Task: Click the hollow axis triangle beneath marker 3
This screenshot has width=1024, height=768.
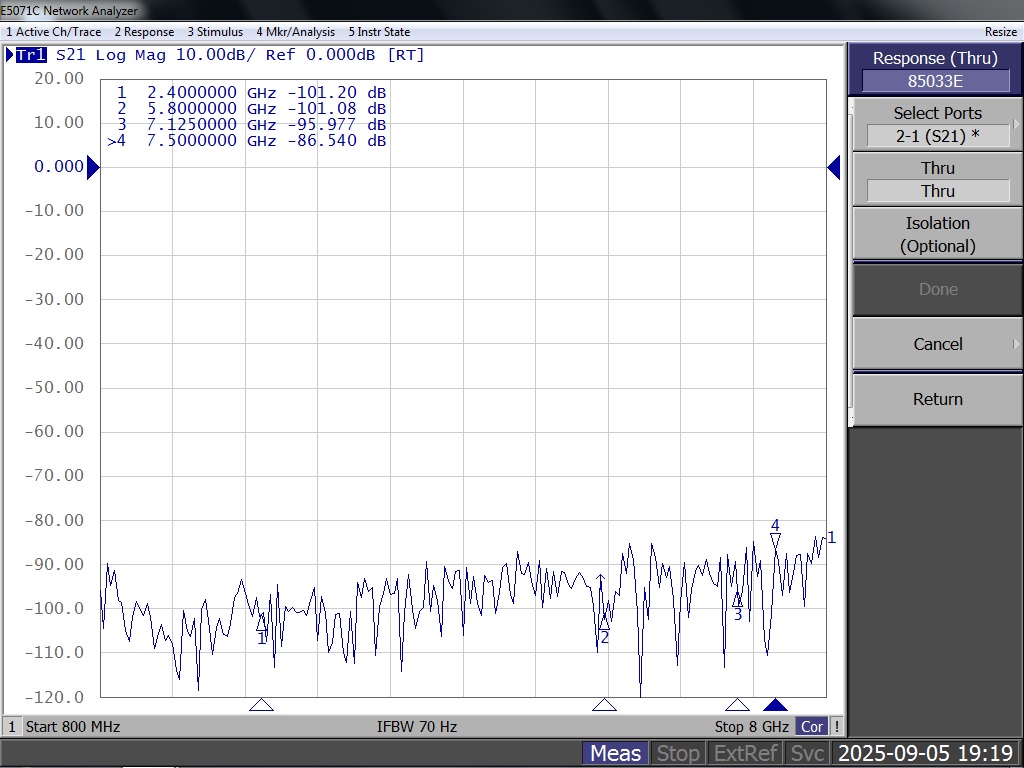Action: tap(737, 705)
